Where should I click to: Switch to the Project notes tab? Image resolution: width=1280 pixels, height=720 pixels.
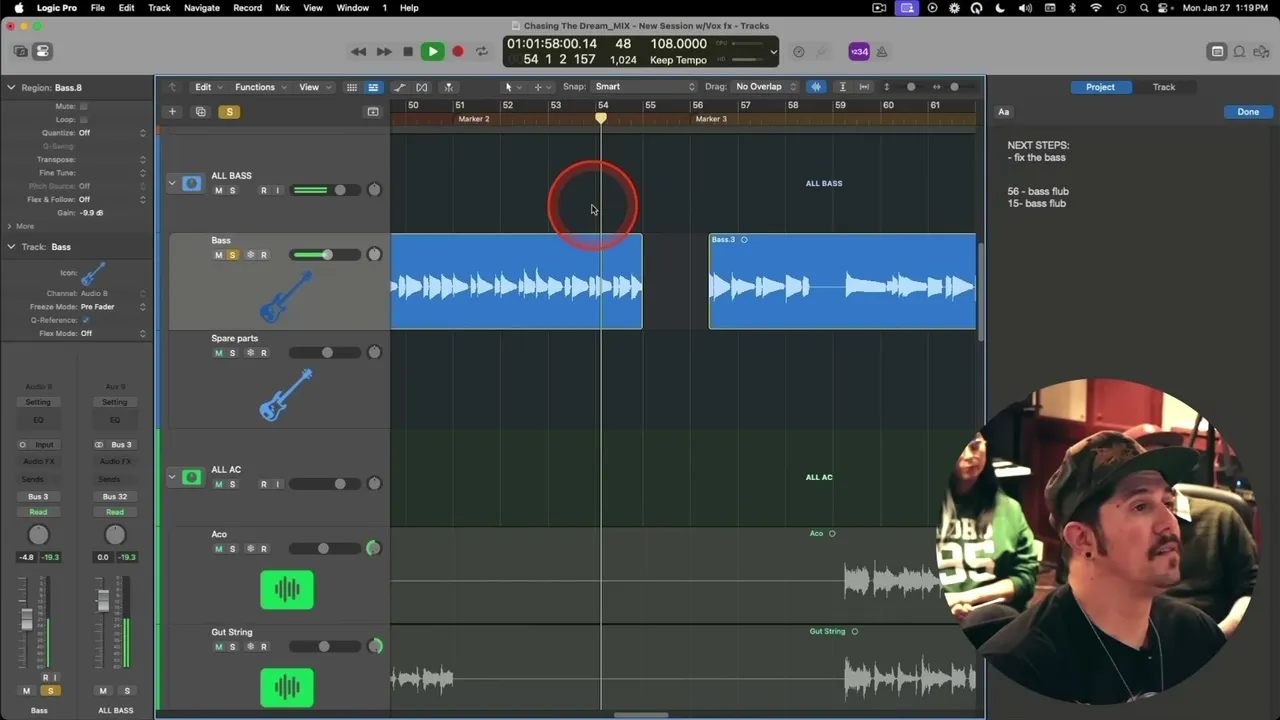[1100, 87]
